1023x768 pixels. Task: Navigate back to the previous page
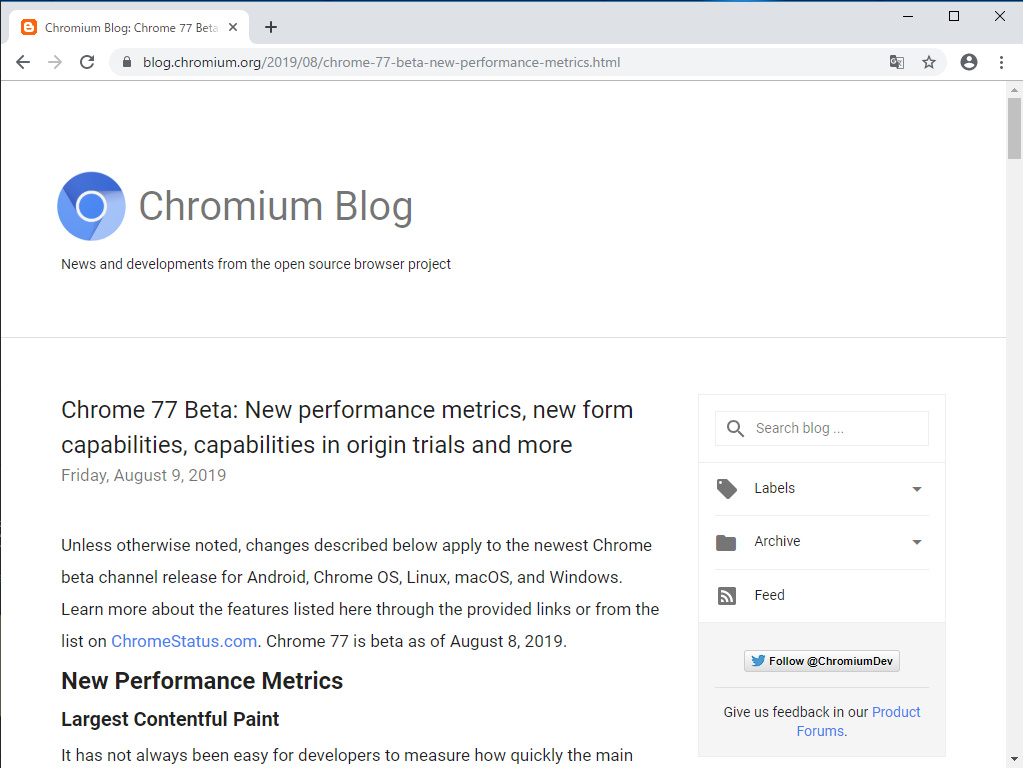(x=22, y=61)
